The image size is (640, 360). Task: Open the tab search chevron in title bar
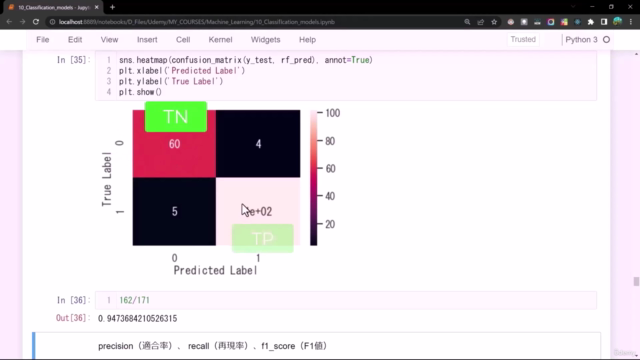point(573,7)
